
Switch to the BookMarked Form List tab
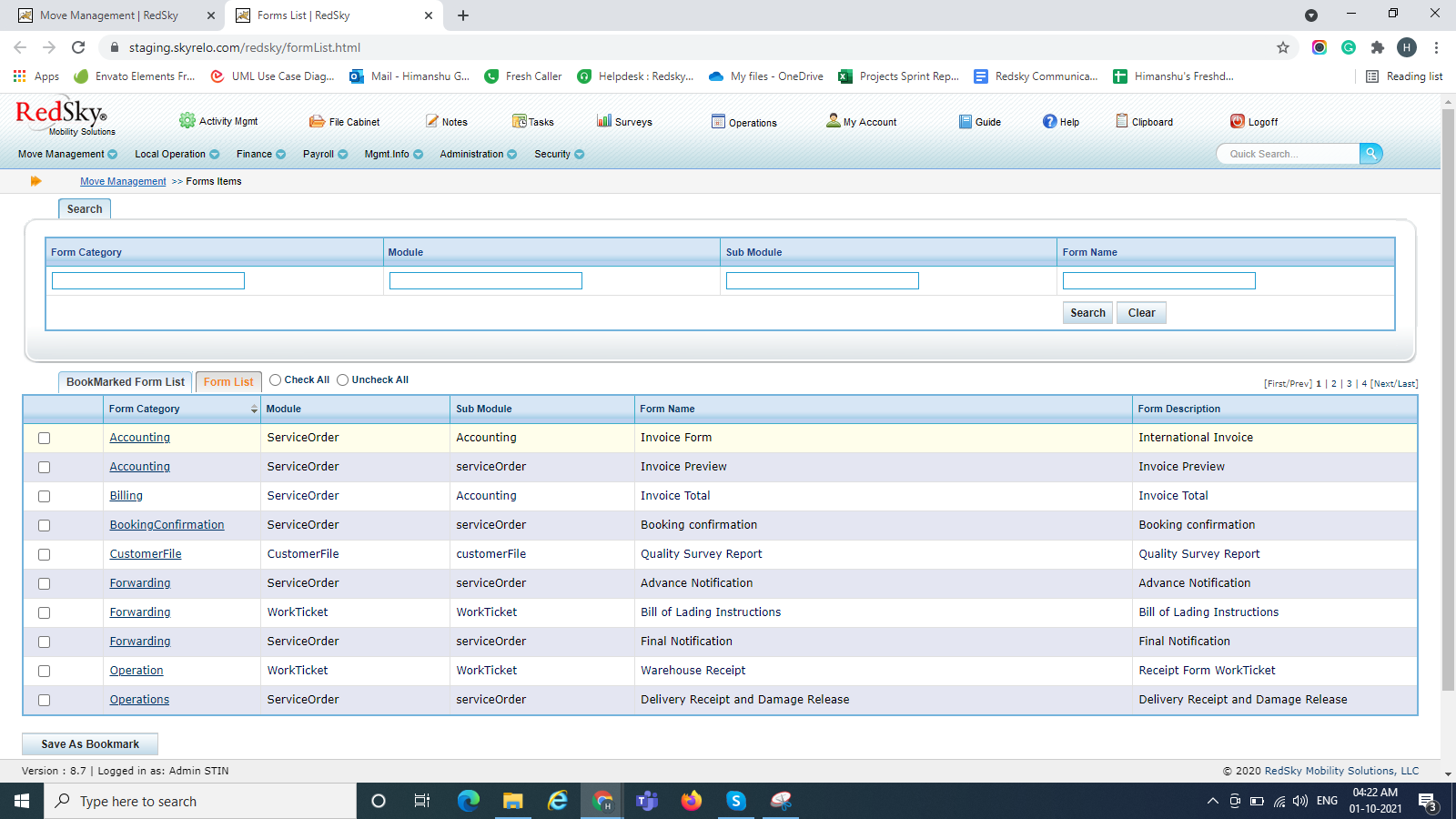126,382
